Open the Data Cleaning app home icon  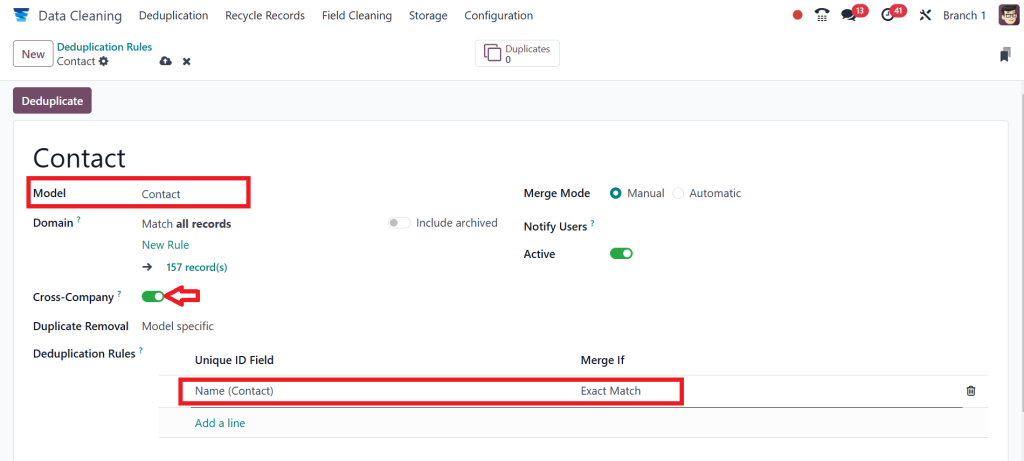point(21,15)
